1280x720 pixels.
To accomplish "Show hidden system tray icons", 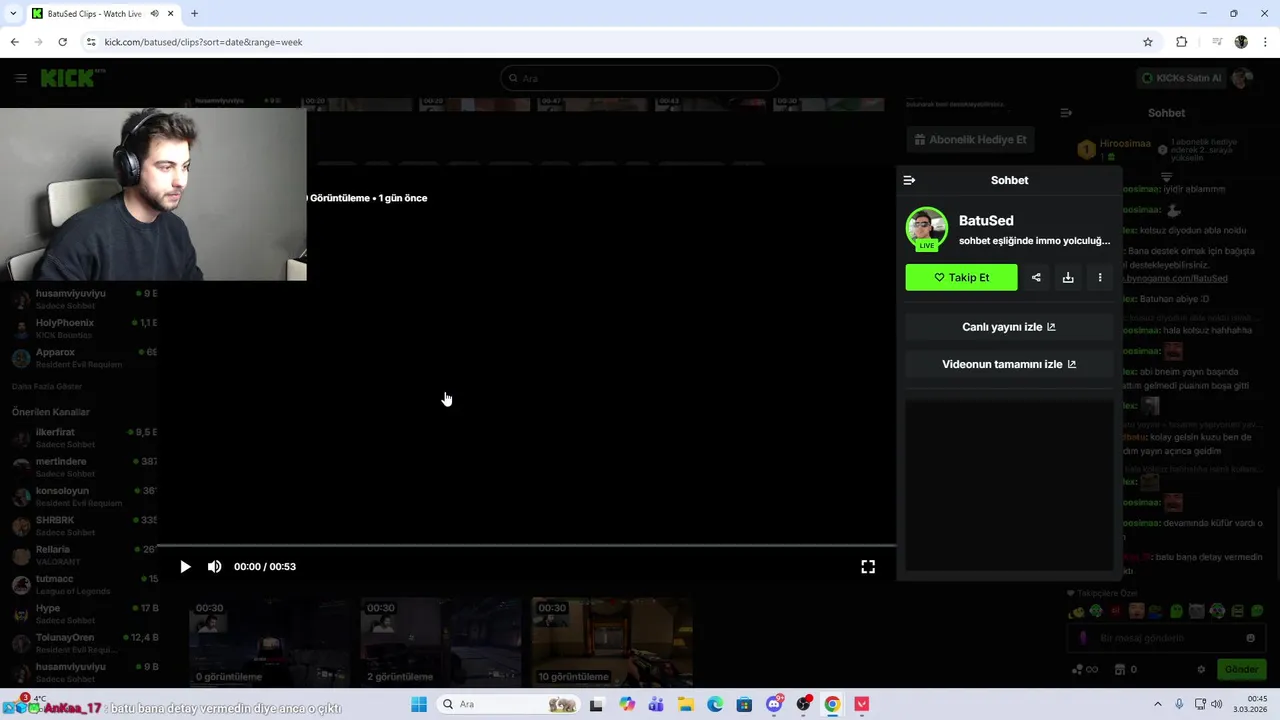I will (x=1158, y=704).
